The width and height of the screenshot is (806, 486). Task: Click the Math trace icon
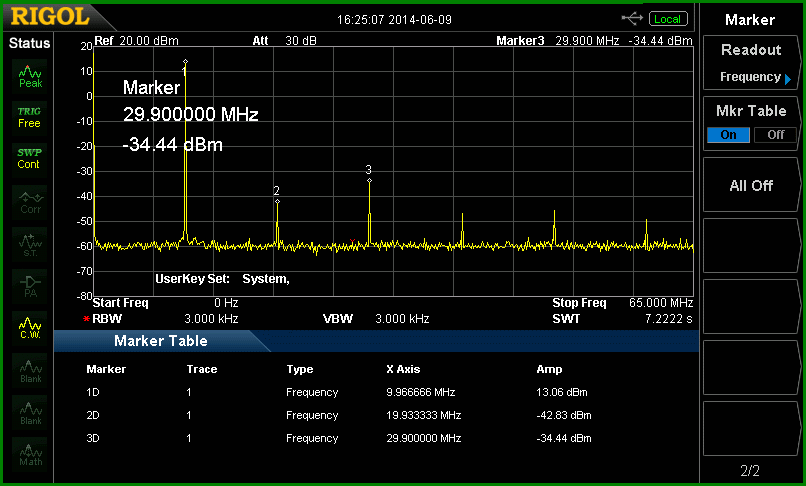coord(30,455)
